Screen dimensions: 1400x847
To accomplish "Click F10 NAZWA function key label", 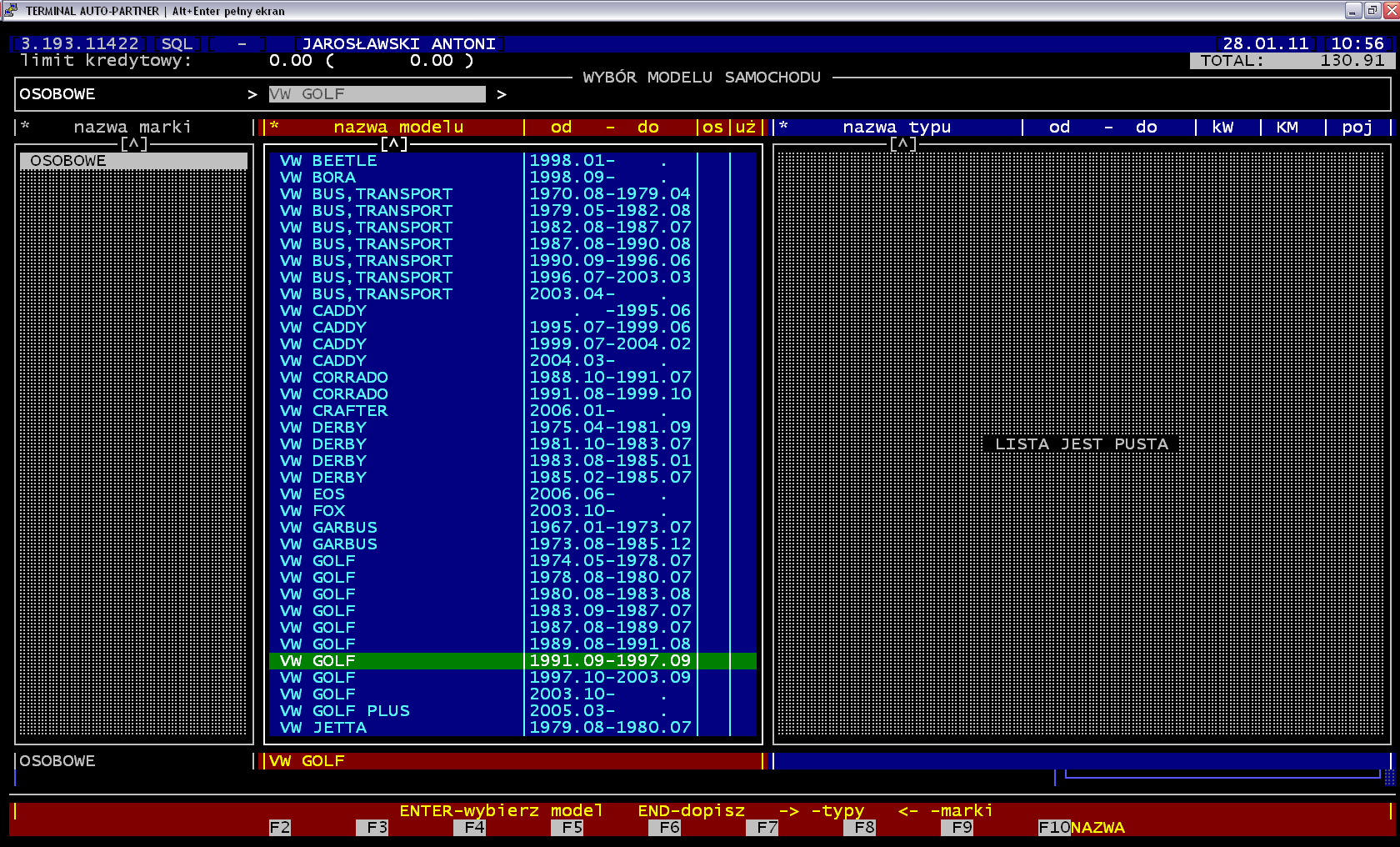I will (x=1082, y=828).
